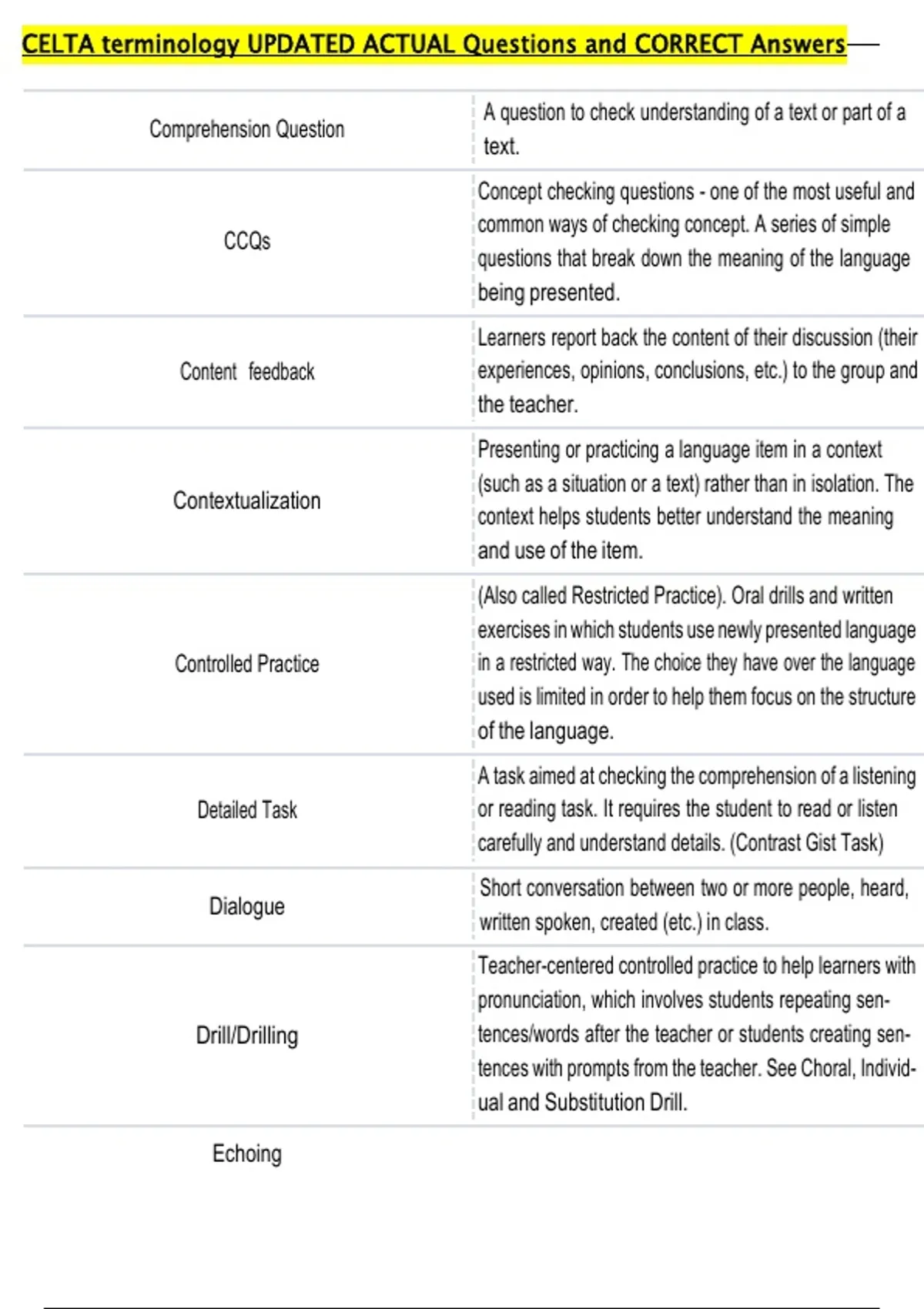Click the Contextualization term
This screenshot has width=924, height=1309.
246,500
